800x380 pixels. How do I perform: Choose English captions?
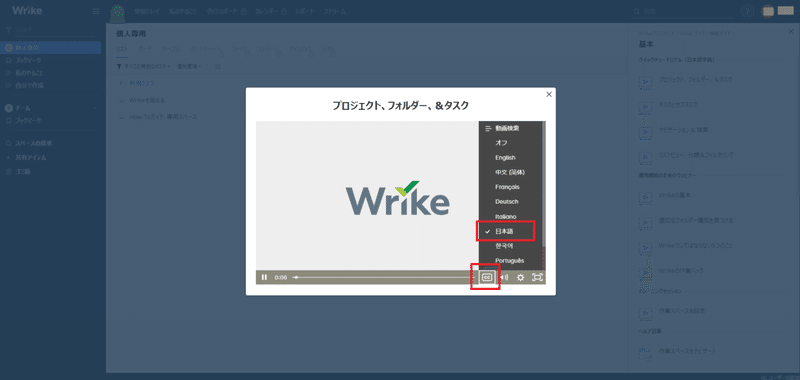point(505,158)
